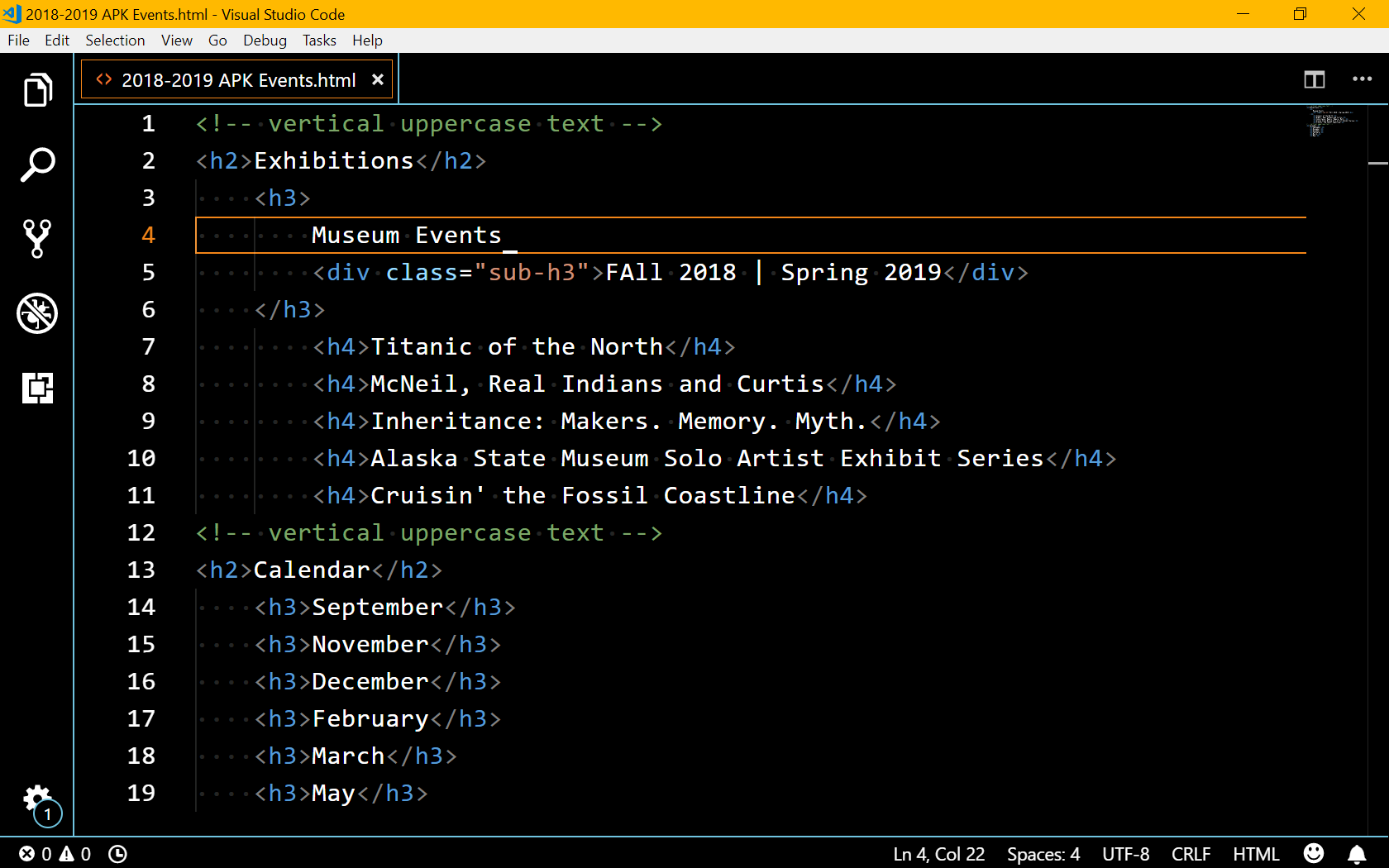Image resolution: width=1389 pixels, height=868 pixels.
Task: Close the 2018-2019 APK Events.html tab
Action: pos(378,80)
